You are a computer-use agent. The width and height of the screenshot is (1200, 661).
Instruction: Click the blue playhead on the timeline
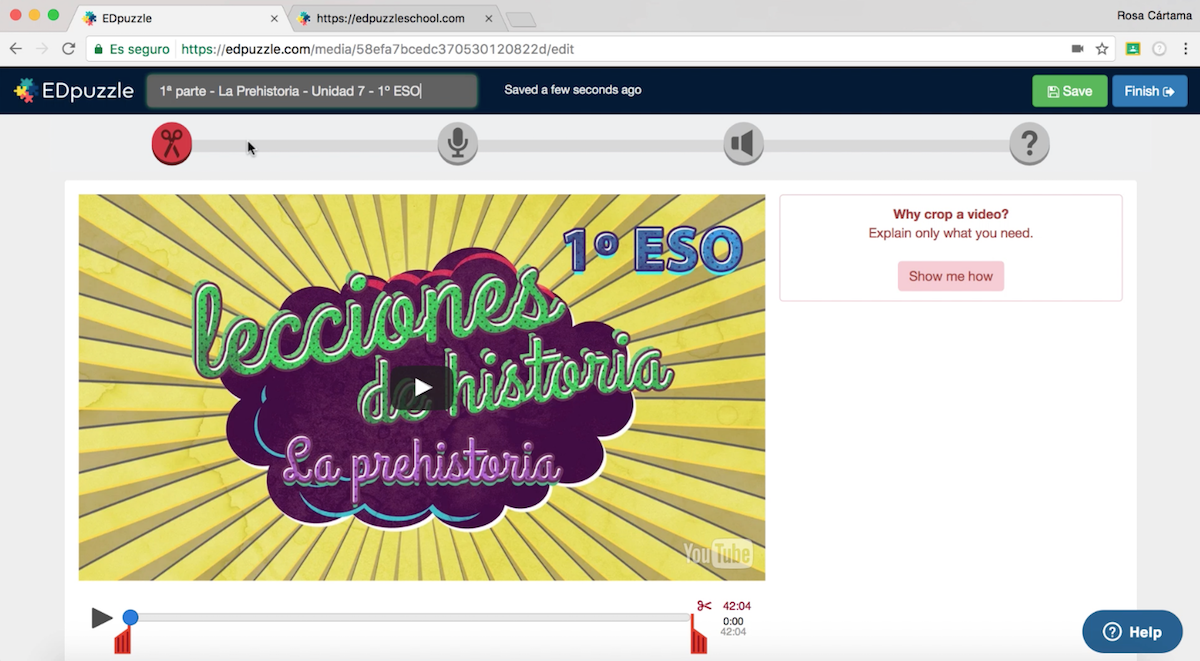click(x=130, y=618)
